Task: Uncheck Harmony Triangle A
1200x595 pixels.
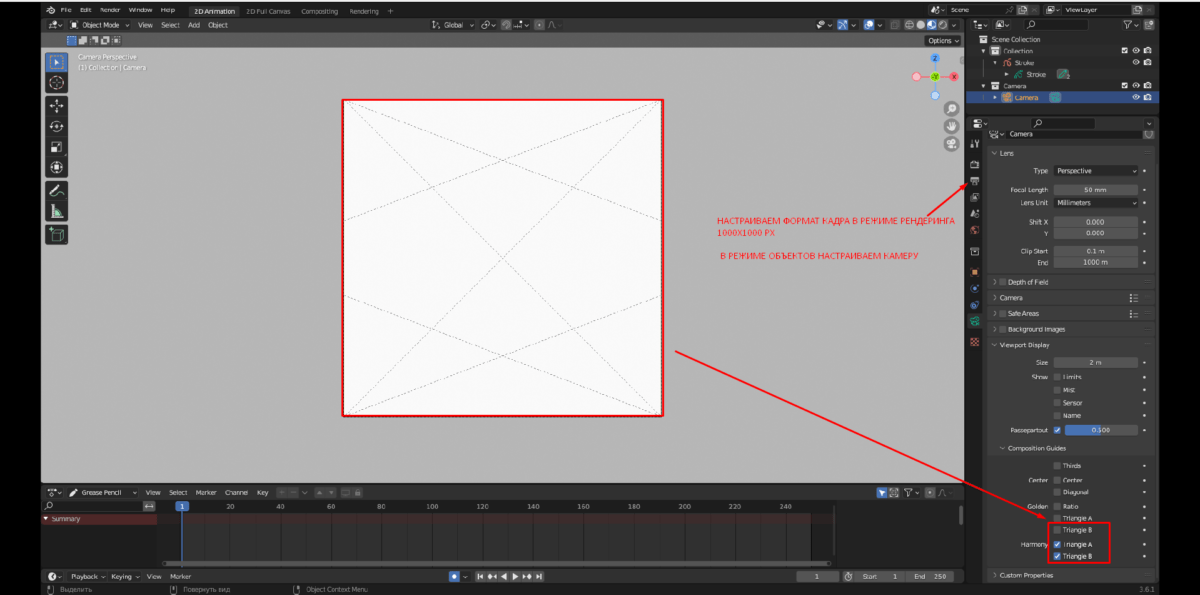Action: pyautogui.click(x=1057, y=544)
